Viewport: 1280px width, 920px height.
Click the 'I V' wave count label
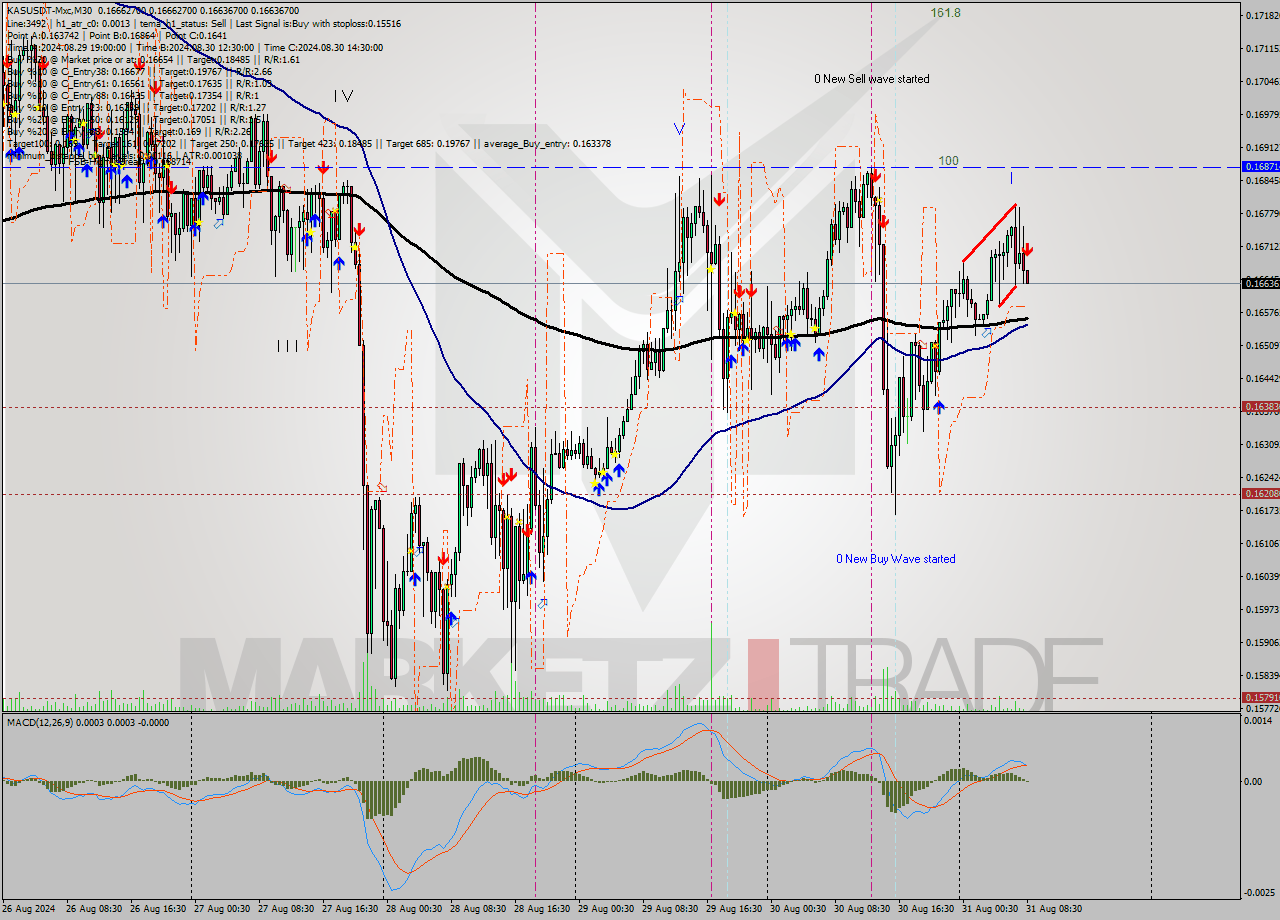click(343, 96)
